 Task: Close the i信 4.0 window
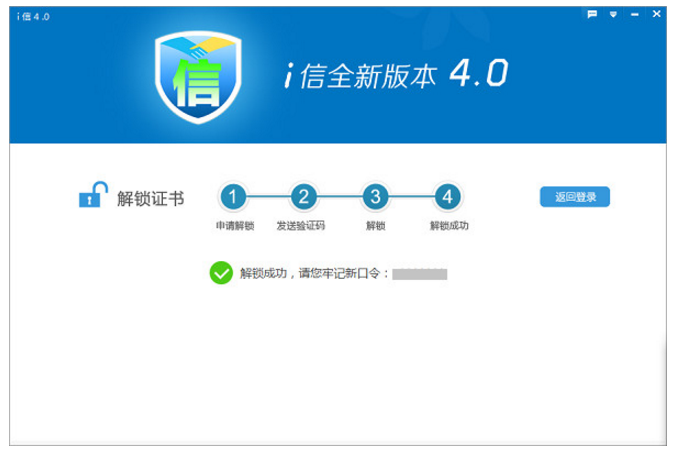656,14
